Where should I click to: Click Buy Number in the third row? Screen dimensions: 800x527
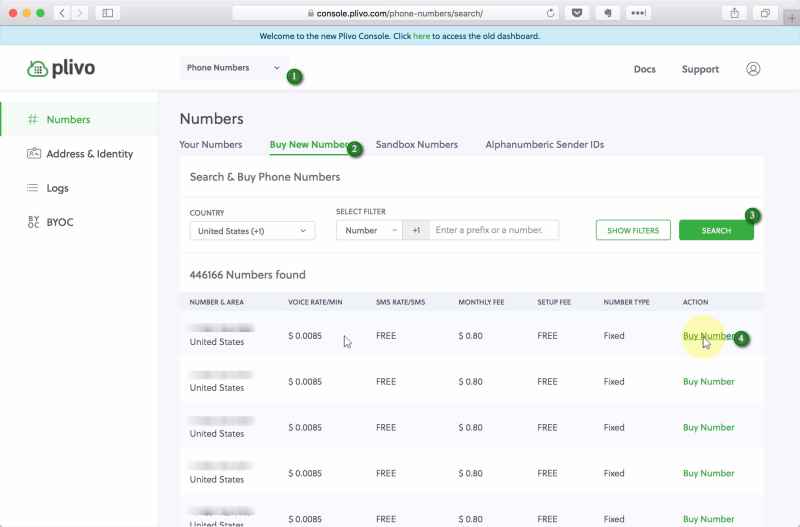click(x=709, y=428)
